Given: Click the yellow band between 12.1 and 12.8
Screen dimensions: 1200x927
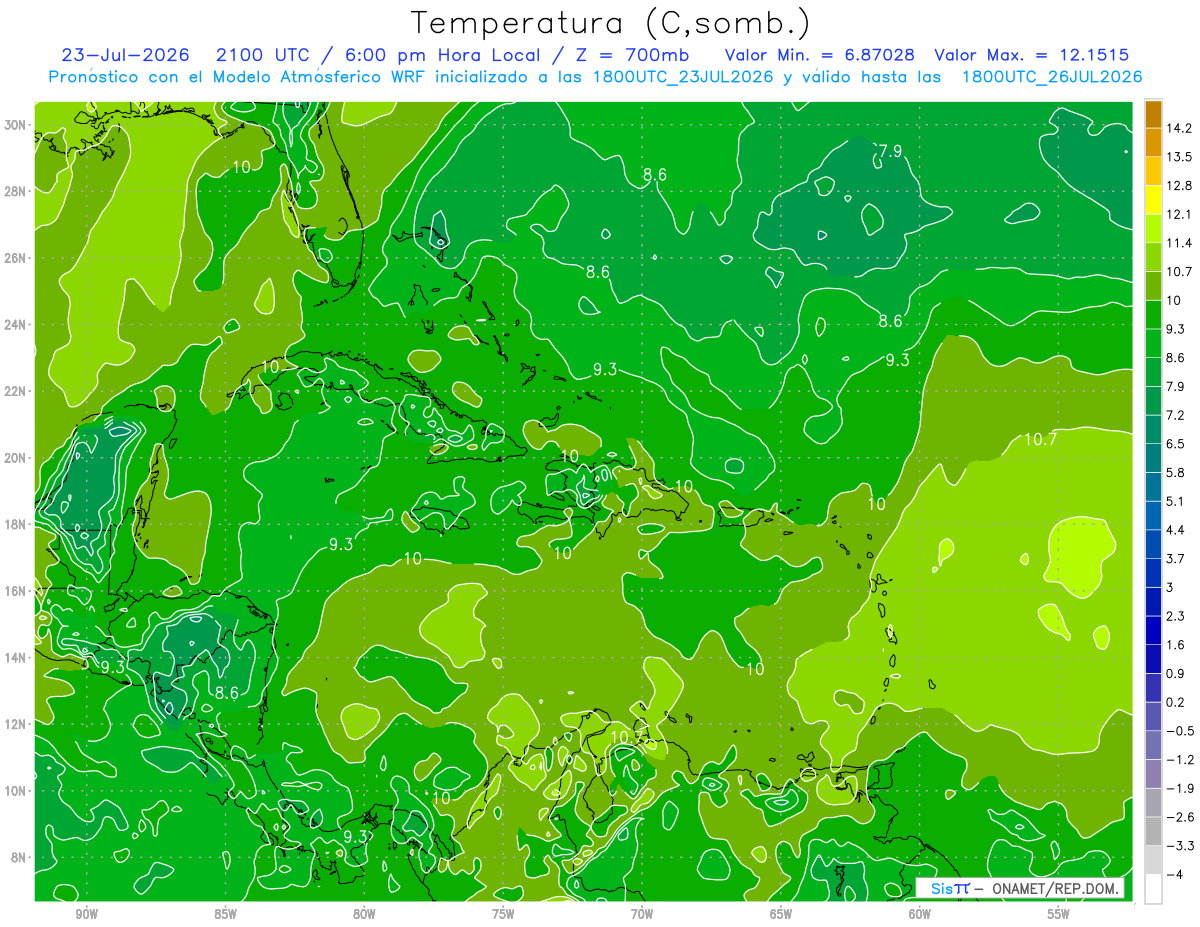Looking at the screenshot, I should (1153, 200).
